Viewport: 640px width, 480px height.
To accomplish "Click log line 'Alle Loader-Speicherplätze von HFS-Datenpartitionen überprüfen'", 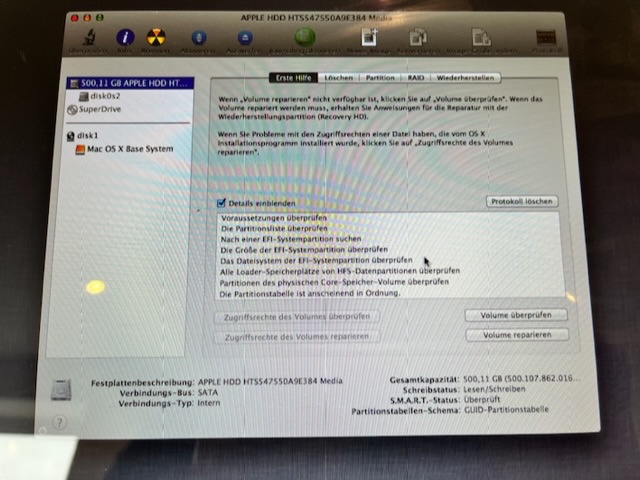I will pos(340,271).
